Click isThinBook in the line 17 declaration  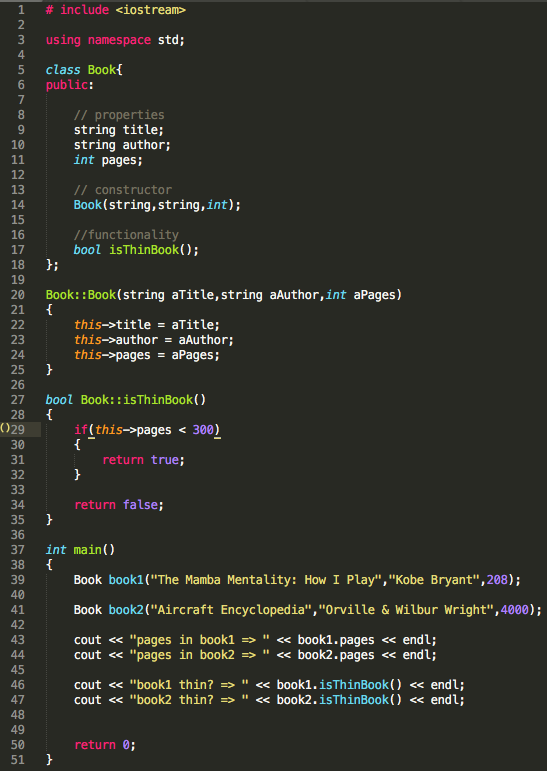point(144,250)
